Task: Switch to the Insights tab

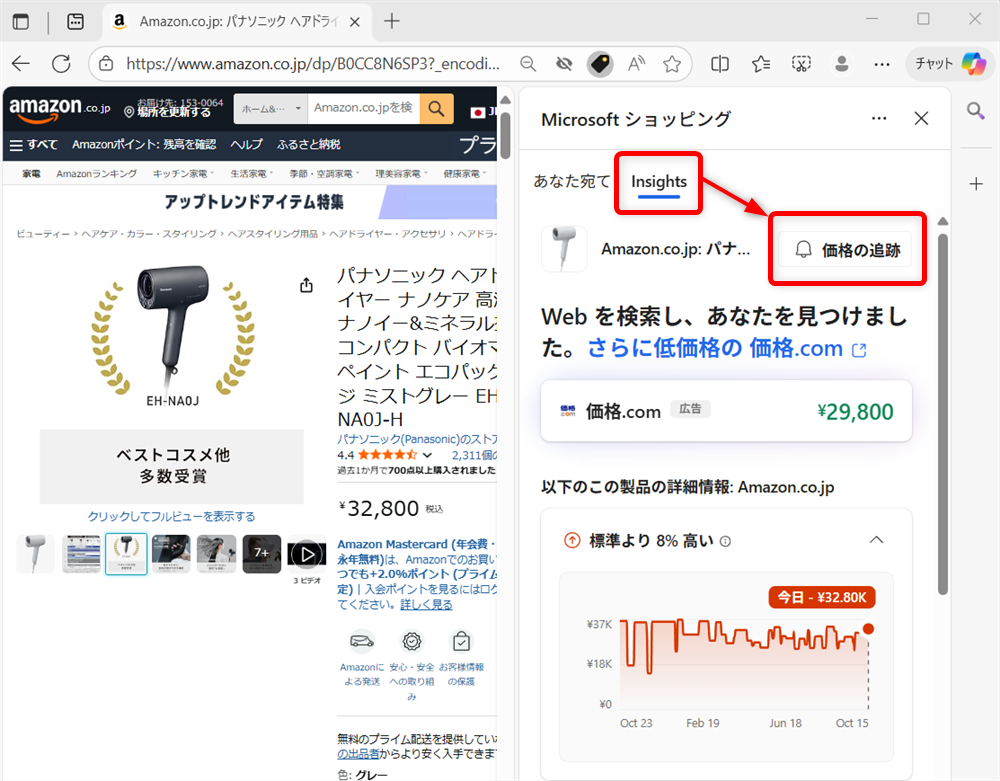Action: 657,183
